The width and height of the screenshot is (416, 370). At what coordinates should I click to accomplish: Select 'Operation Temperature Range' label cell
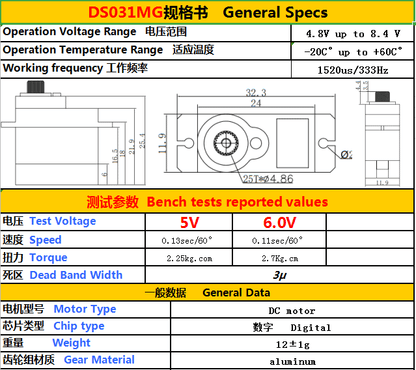(146, 51)
